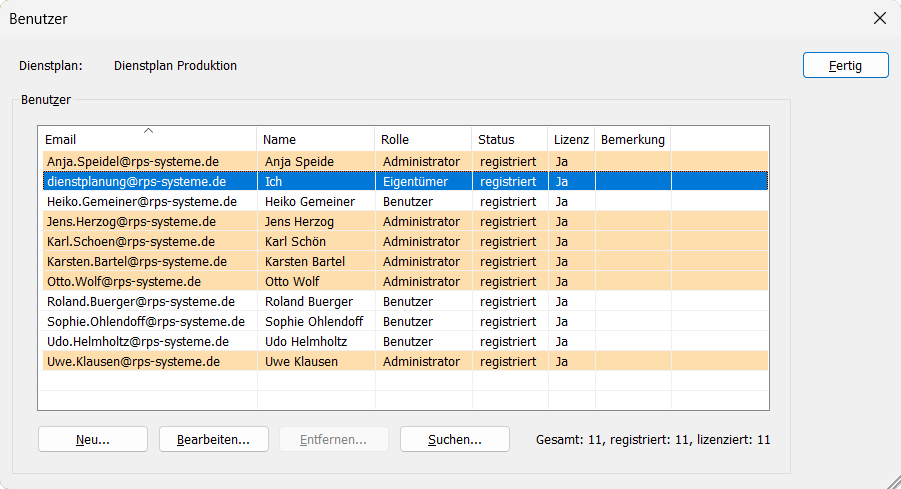Click registriert status of Otto Wolf
The height and width of the screenshot is (489, 901).
[510, 282]
